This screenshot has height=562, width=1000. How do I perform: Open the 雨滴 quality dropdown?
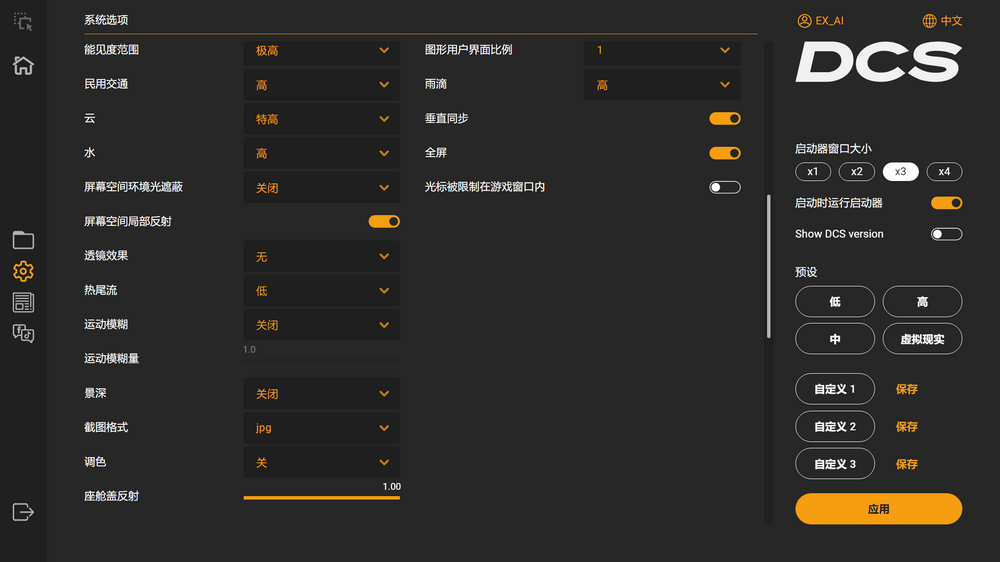click(662, 85)
